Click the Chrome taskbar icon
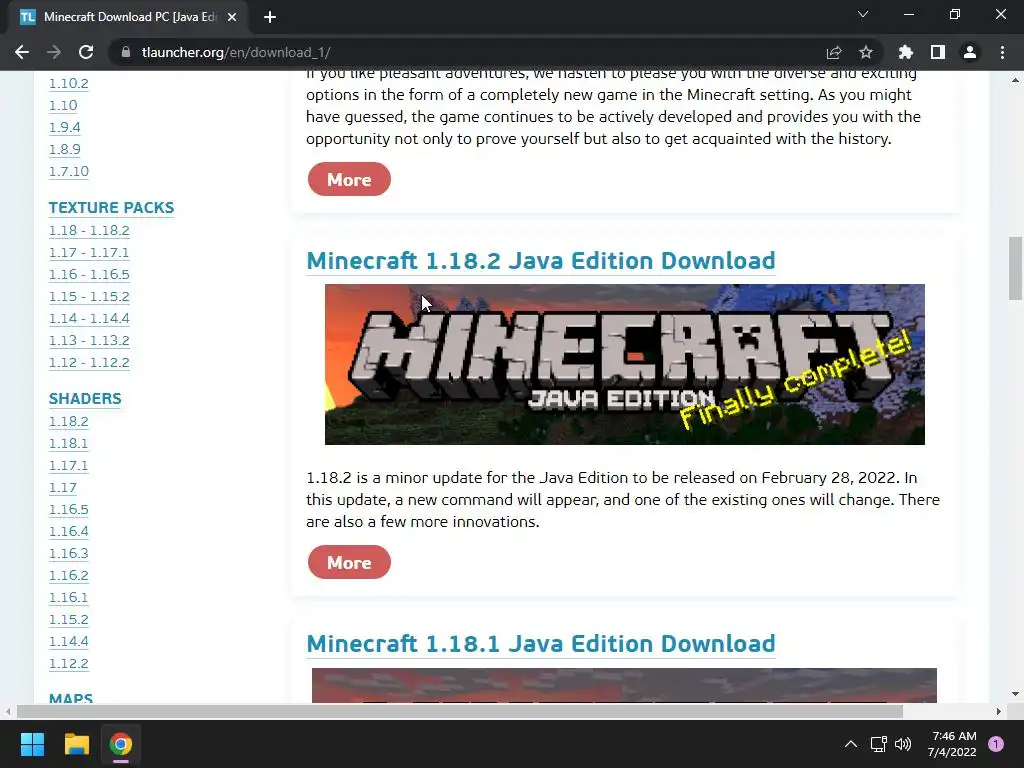This screenshot has height=768, width=1024. pyautogui.click(x=121, y=744)
